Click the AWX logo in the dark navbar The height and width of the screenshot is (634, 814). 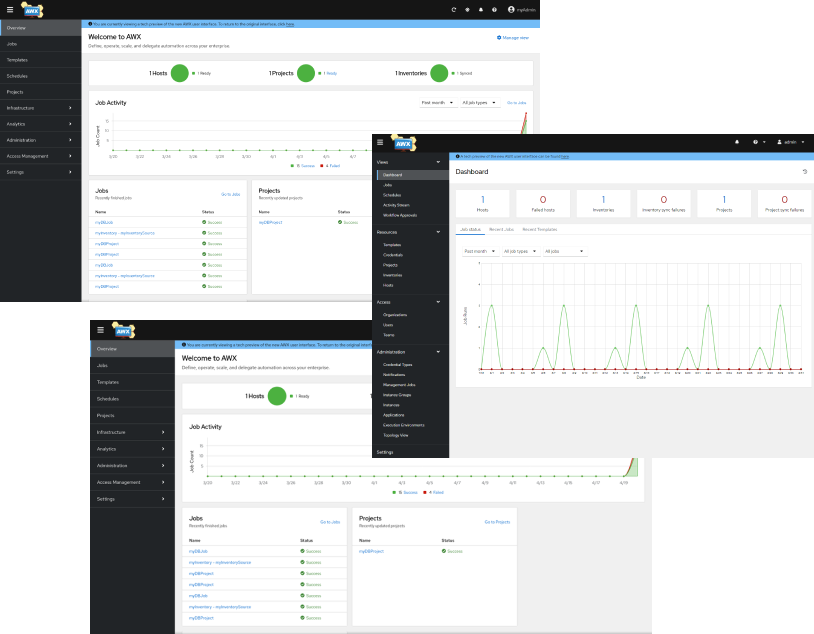[30, 9]
